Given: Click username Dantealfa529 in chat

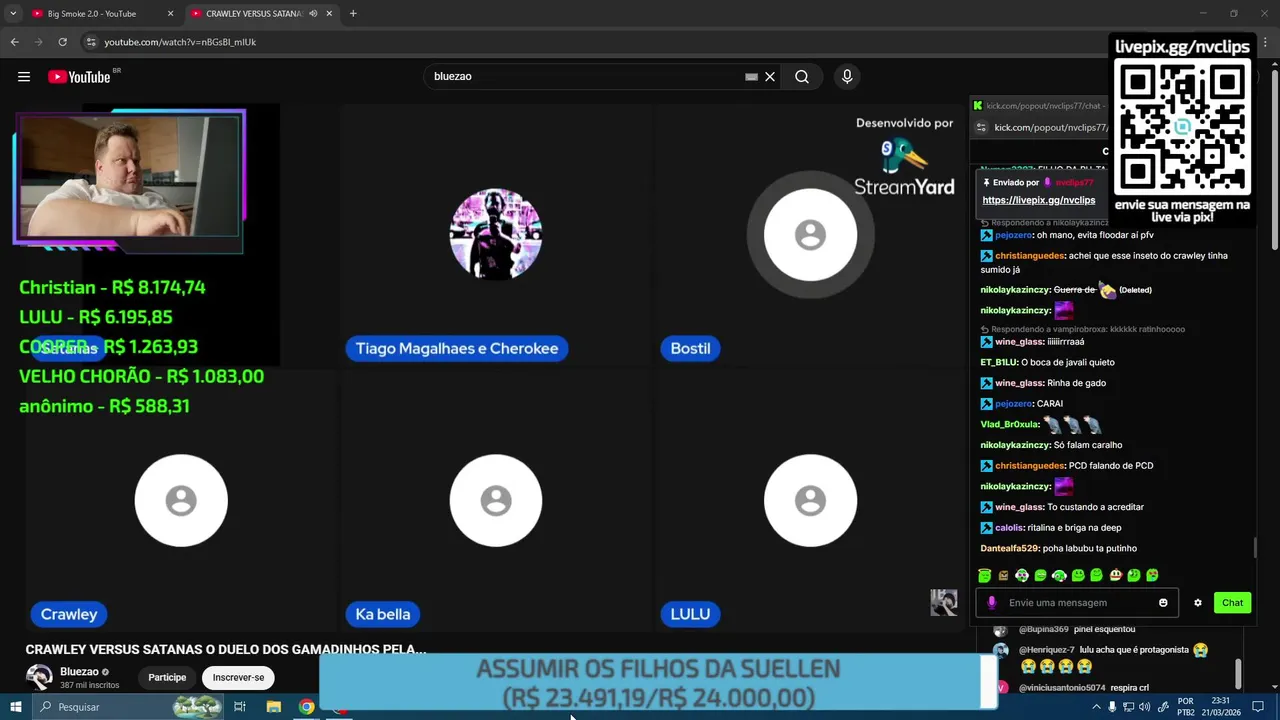Looking at the screenshot, I should pyautogui.click(x=1009, y=549).
